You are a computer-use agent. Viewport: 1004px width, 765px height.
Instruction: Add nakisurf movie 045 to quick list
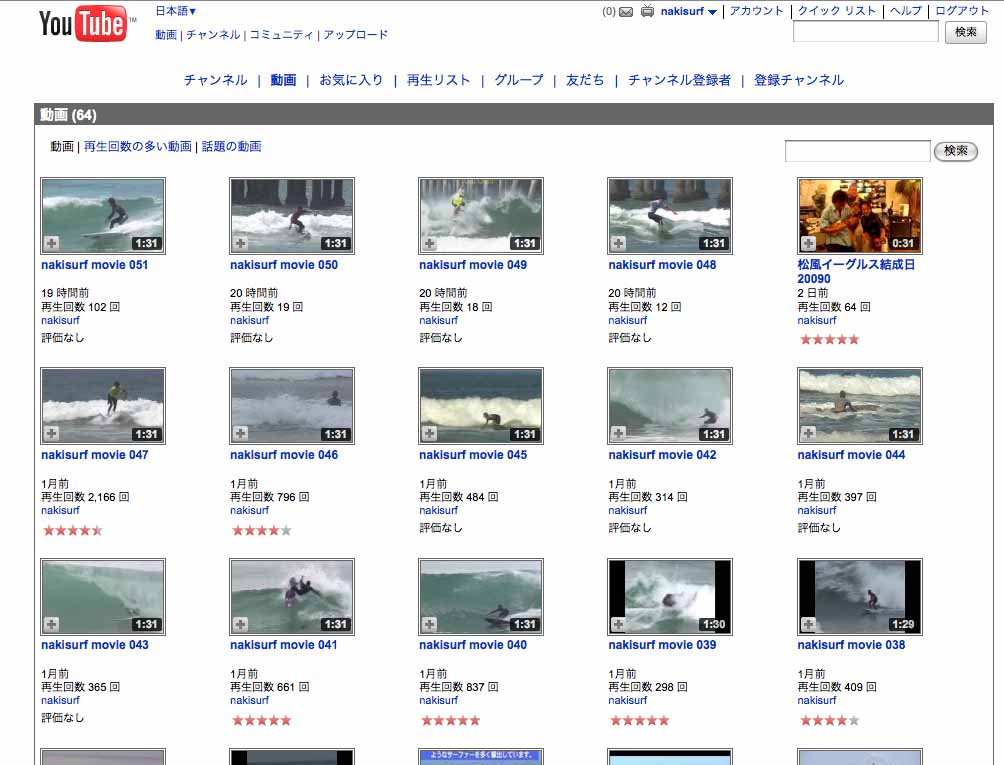(429, 433)
